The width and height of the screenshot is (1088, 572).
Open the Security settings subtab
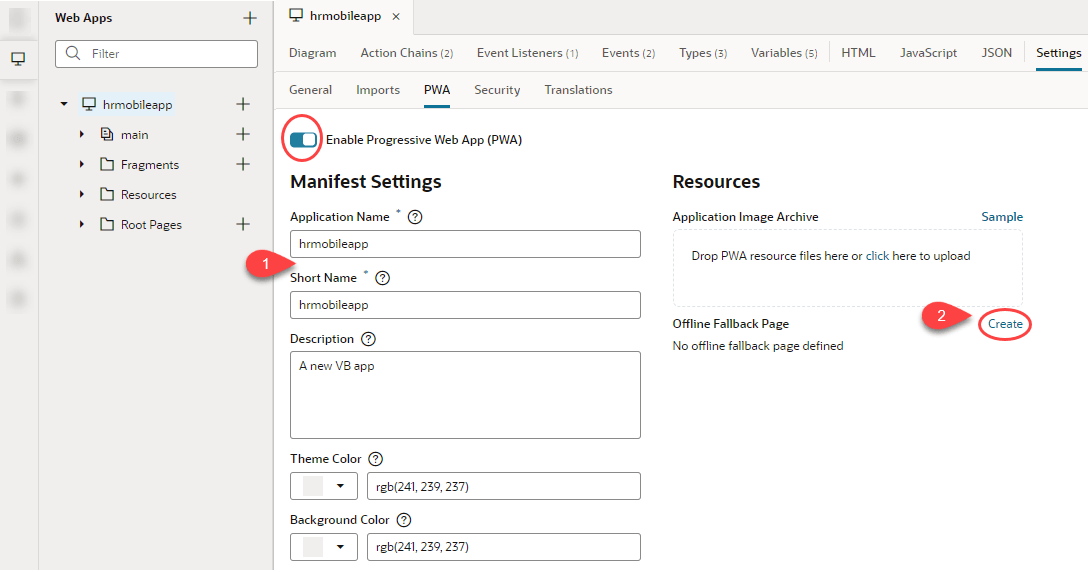pos(497,90)
